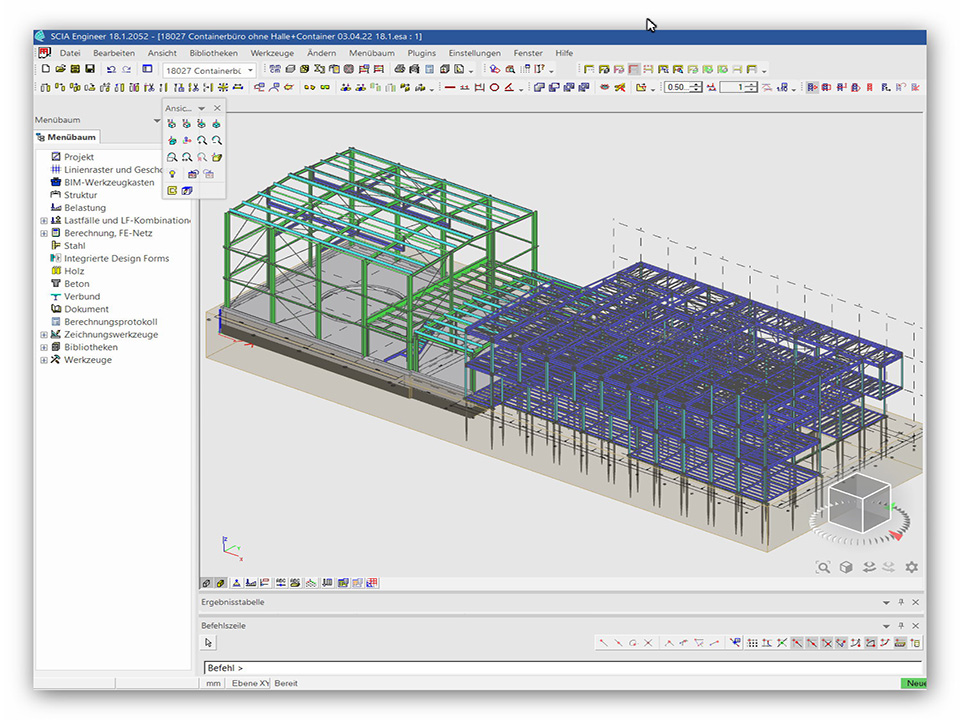Click the Ebene XY status bar button

pyautogui.click(x=250, y=683)
